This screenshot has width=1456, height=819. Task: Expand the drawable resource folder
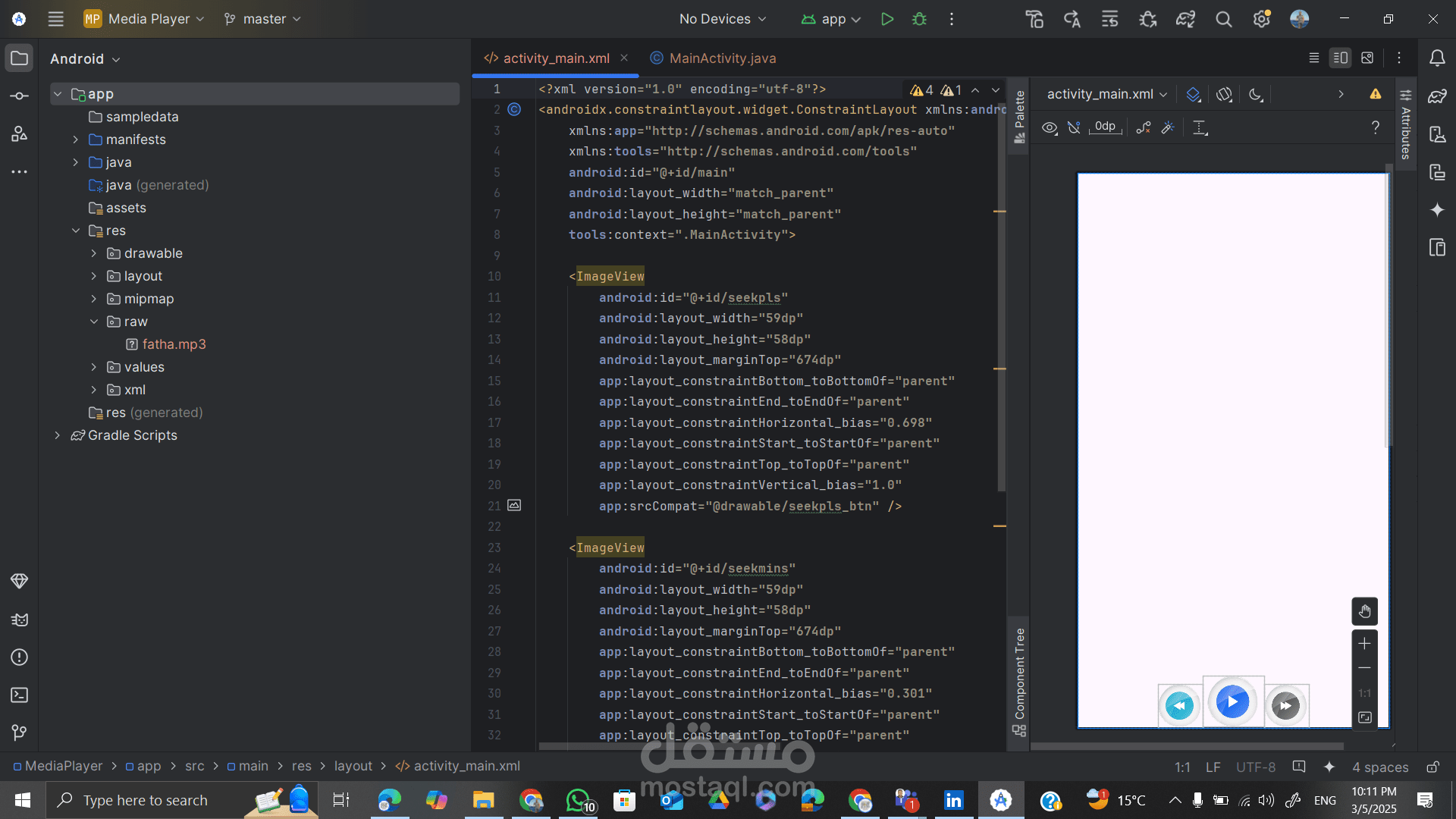94,253
